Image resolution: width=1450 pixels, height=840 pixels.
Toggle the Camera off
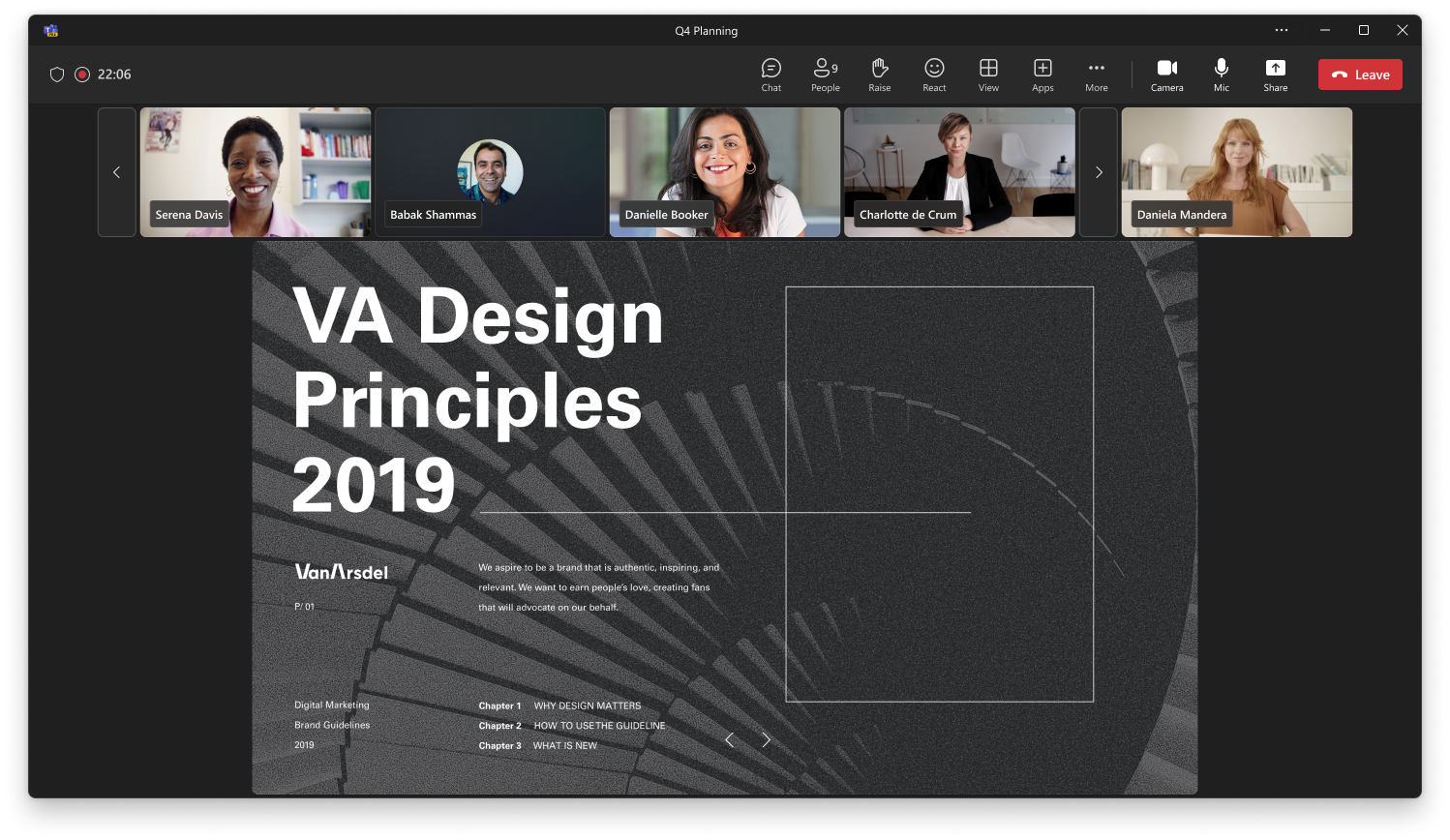pyautogui.click(x=1166, y=75)
